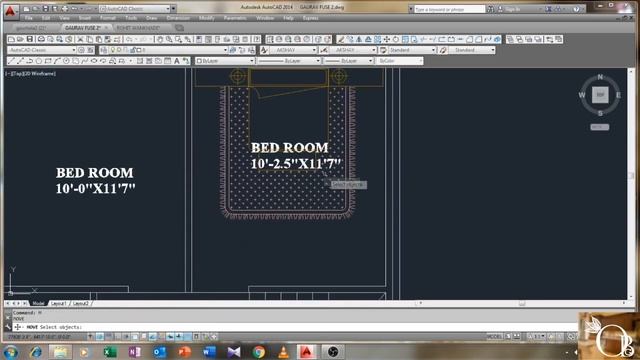The width and height of the screenshot is (640, 360).
Task: Select the Array modify tool
Action: pyautogui.click(x=378, y=39)
